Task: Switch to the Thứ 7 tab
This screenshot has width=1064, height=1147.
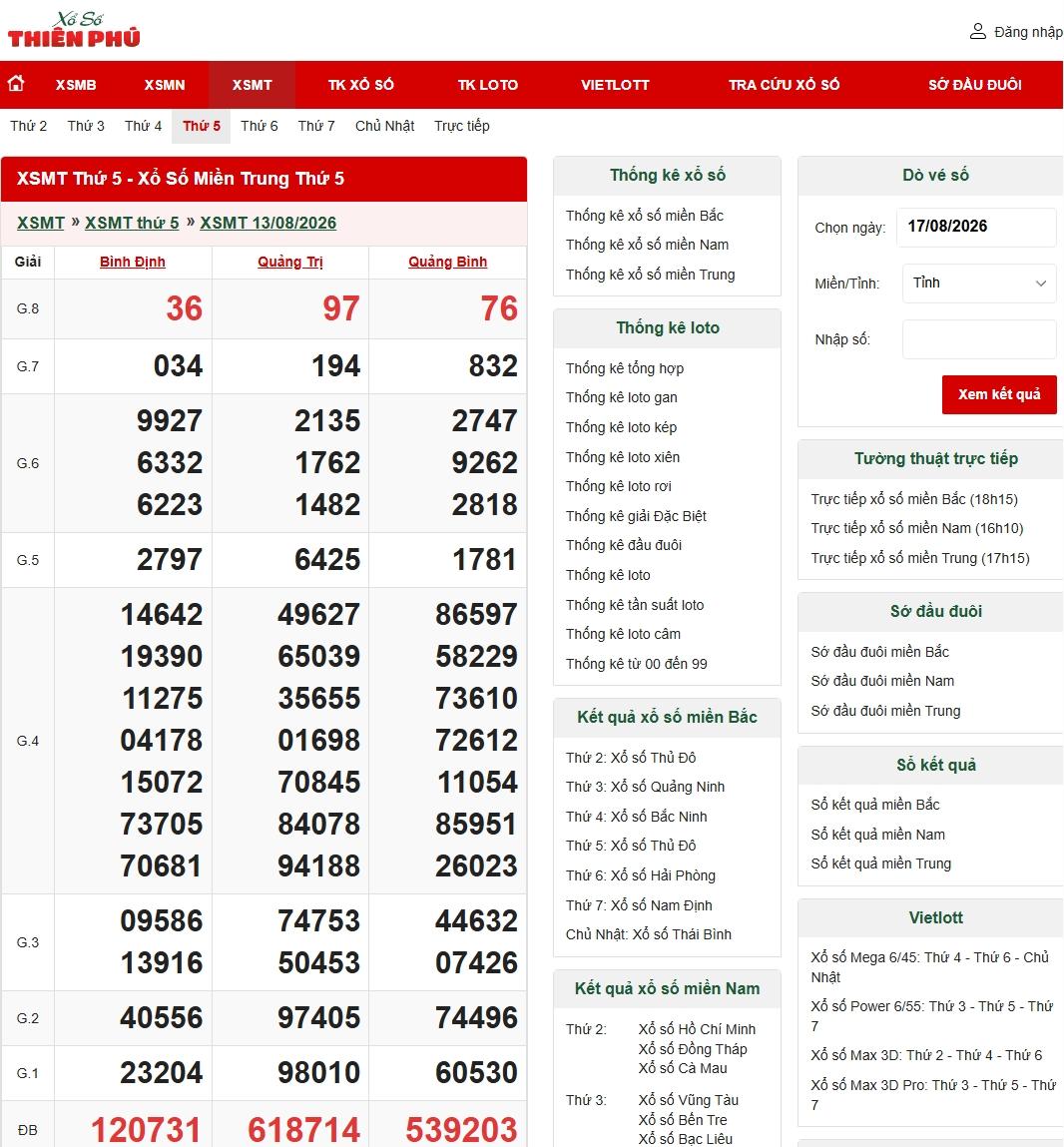Action: (316, 126)
